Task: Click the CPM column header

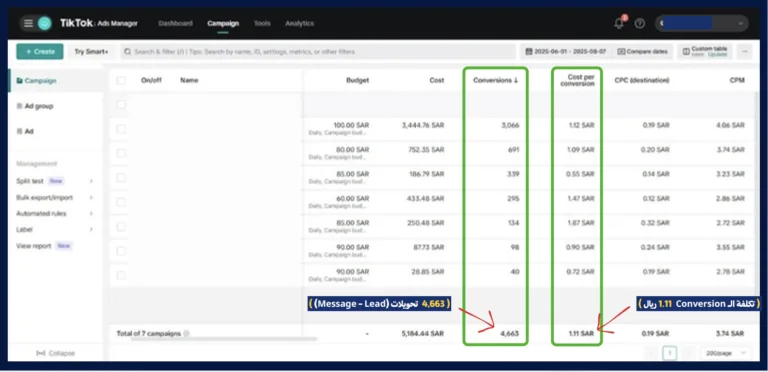Action: [x=737, y=80]
